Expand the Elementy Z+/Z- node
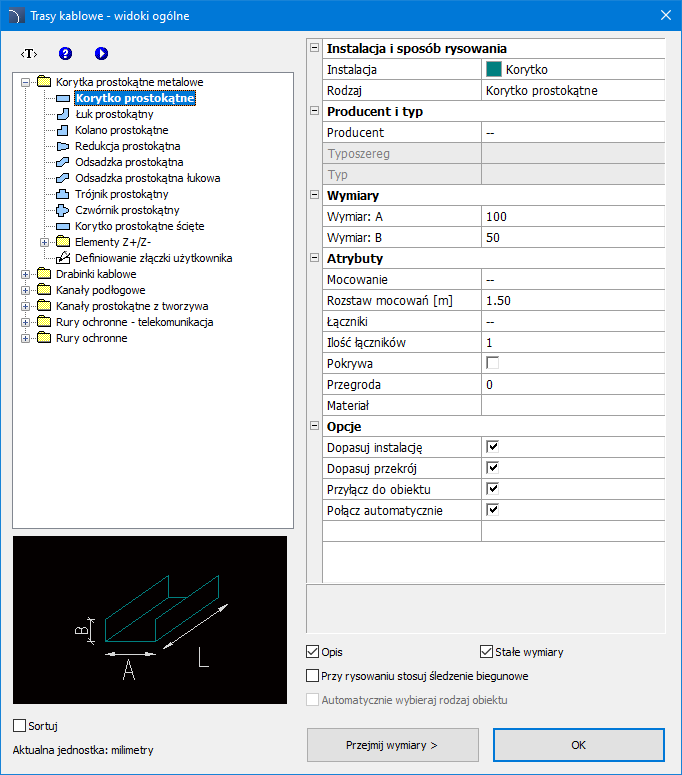Screen dimensions: 682x775 44,242
